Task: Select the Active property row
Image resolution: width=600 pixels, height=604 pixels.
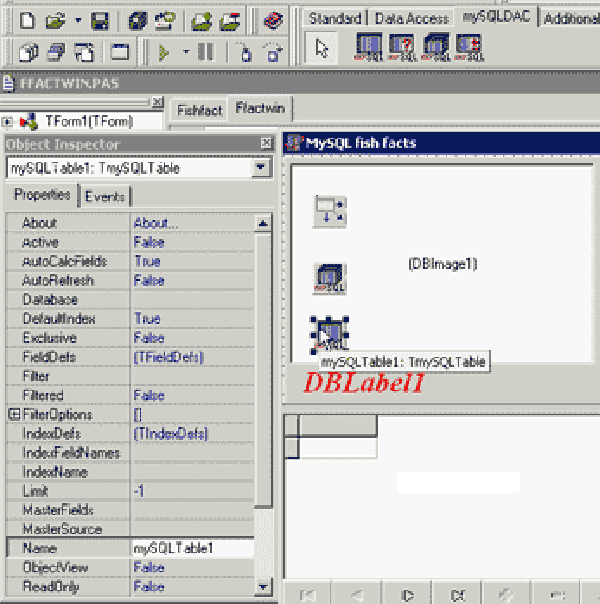Action: click(130, 242)
